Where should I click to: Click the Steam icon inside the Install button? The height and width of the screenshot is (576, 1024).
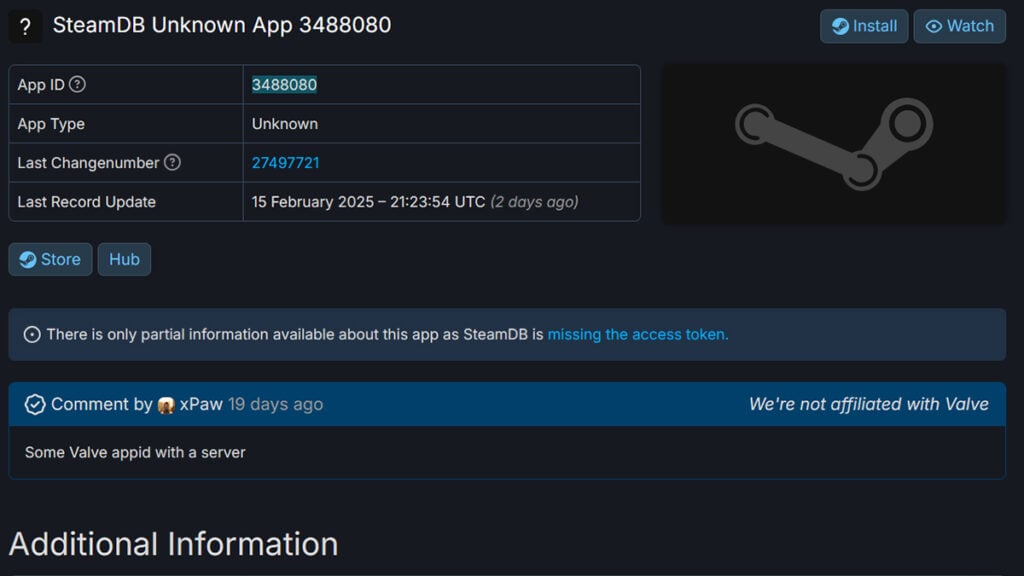838,26
